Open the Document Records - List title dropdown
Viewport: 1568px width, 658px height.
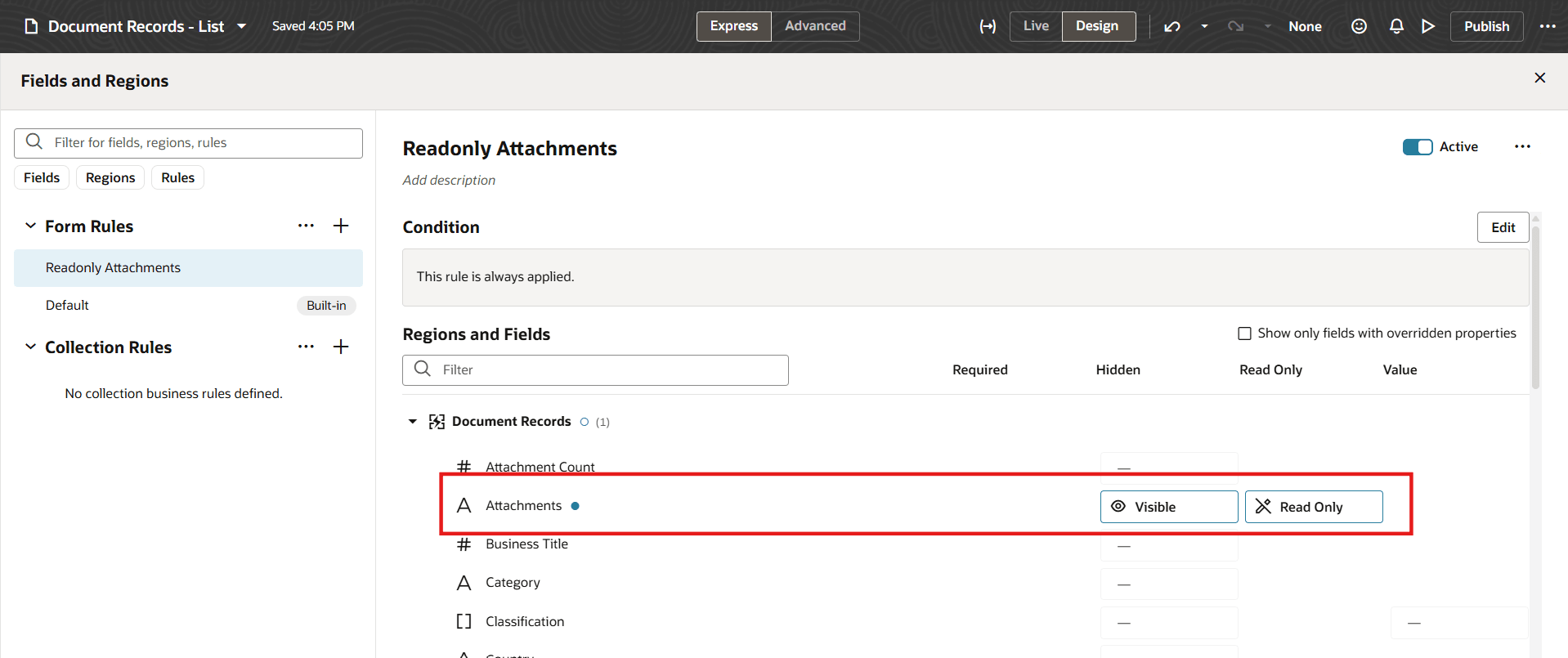coord(242,26)
